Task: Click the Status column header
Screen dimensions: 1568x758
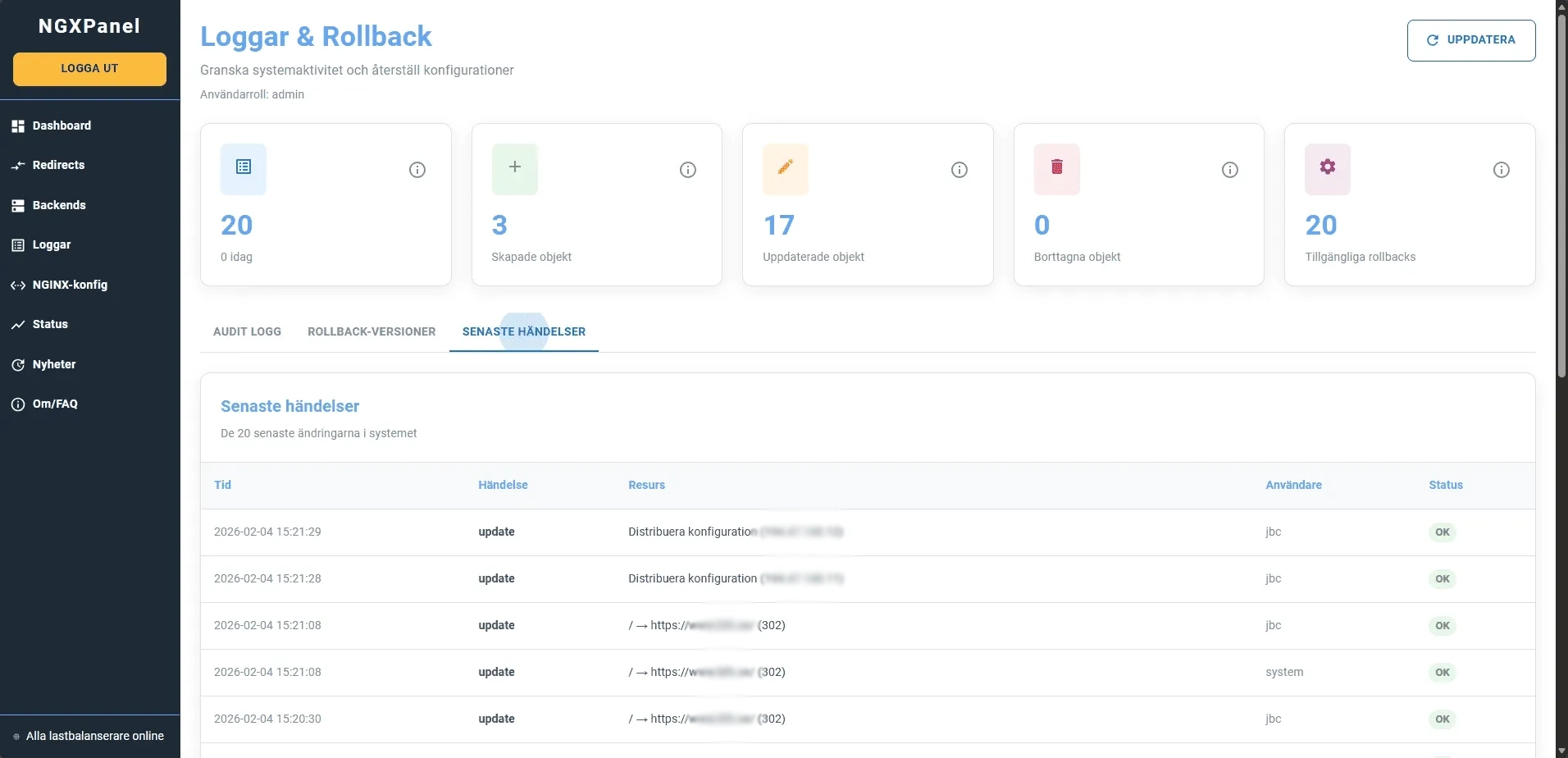Action: pyautogui.click(x=1445, y=485)
